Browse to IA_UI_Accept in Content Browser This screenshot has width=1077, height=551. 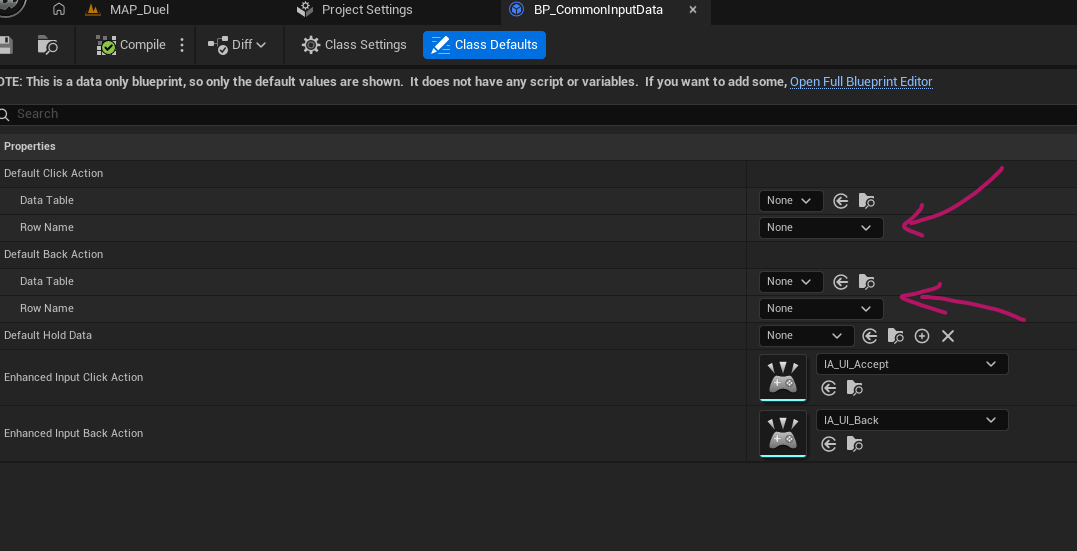point(854,388)
